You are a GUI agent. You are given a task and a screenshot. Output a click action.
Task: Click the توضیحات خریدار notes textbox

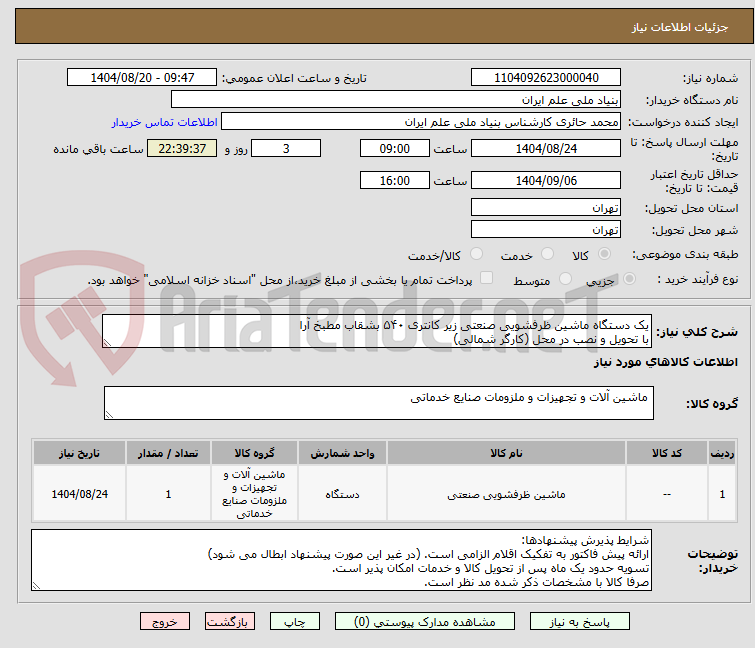341,560
